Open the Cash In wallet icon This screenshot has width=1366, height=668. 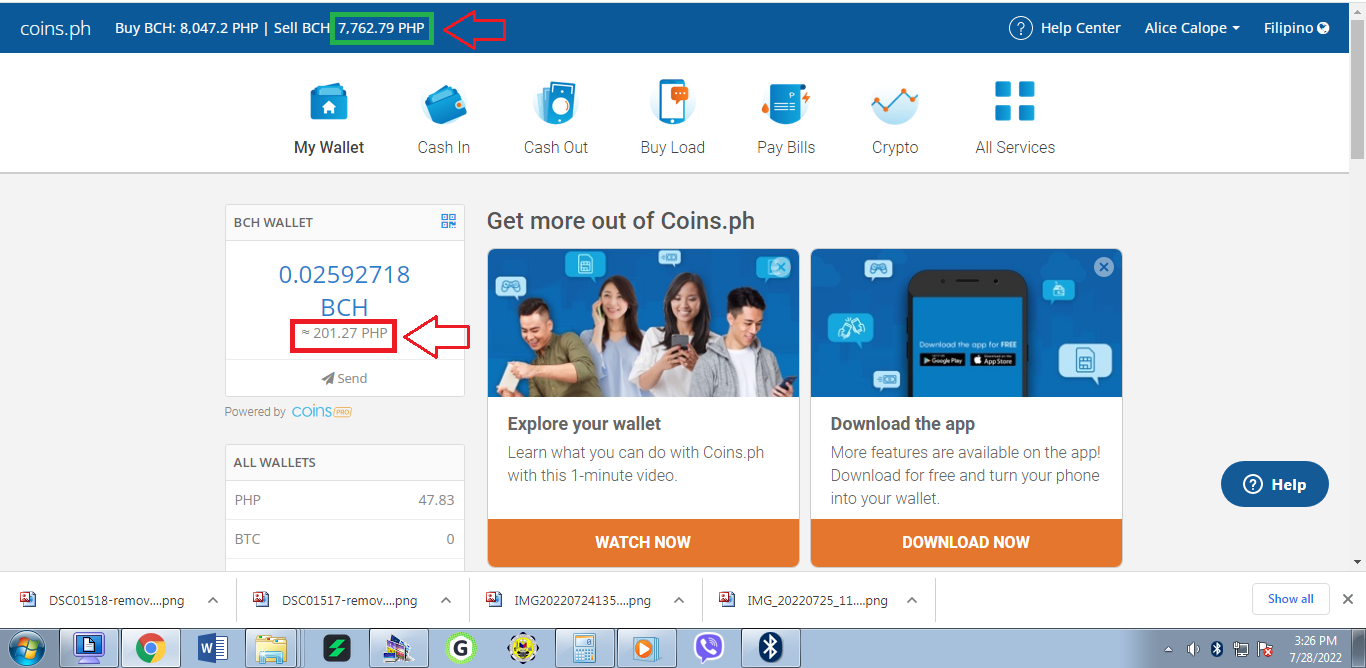tap(444, 103)
